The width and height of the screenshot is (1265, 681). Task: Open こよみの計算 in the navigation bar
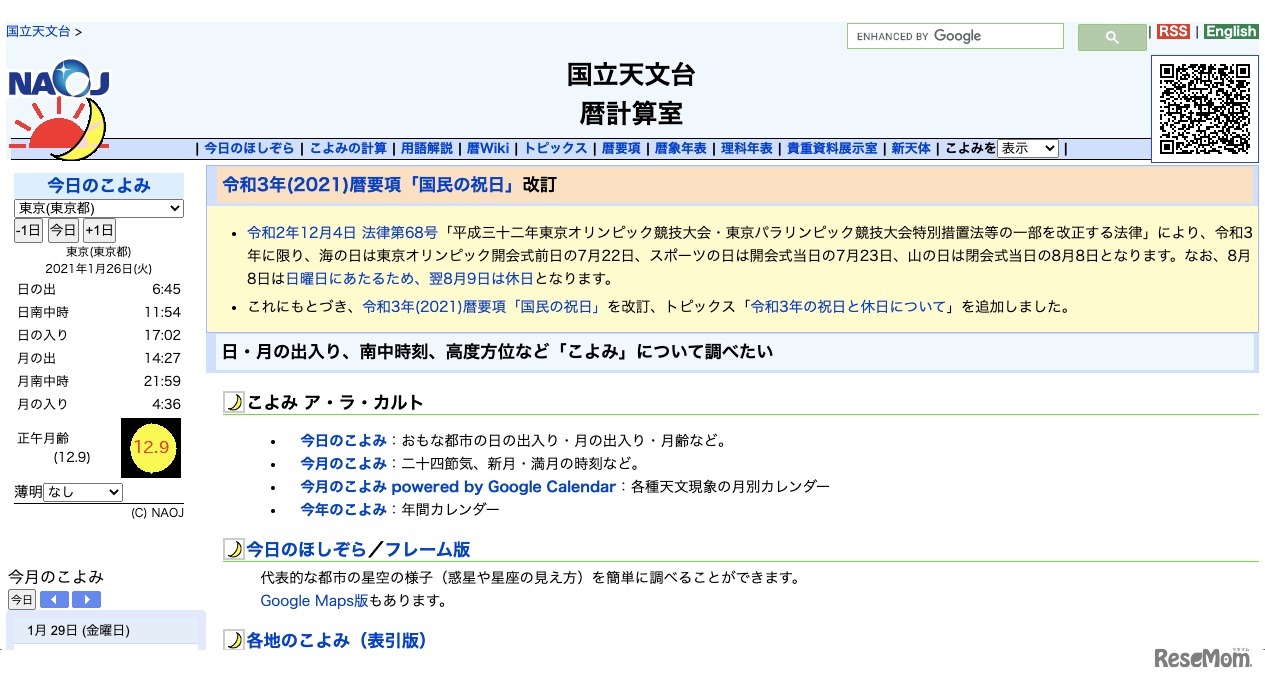click(x=348, y=148)
